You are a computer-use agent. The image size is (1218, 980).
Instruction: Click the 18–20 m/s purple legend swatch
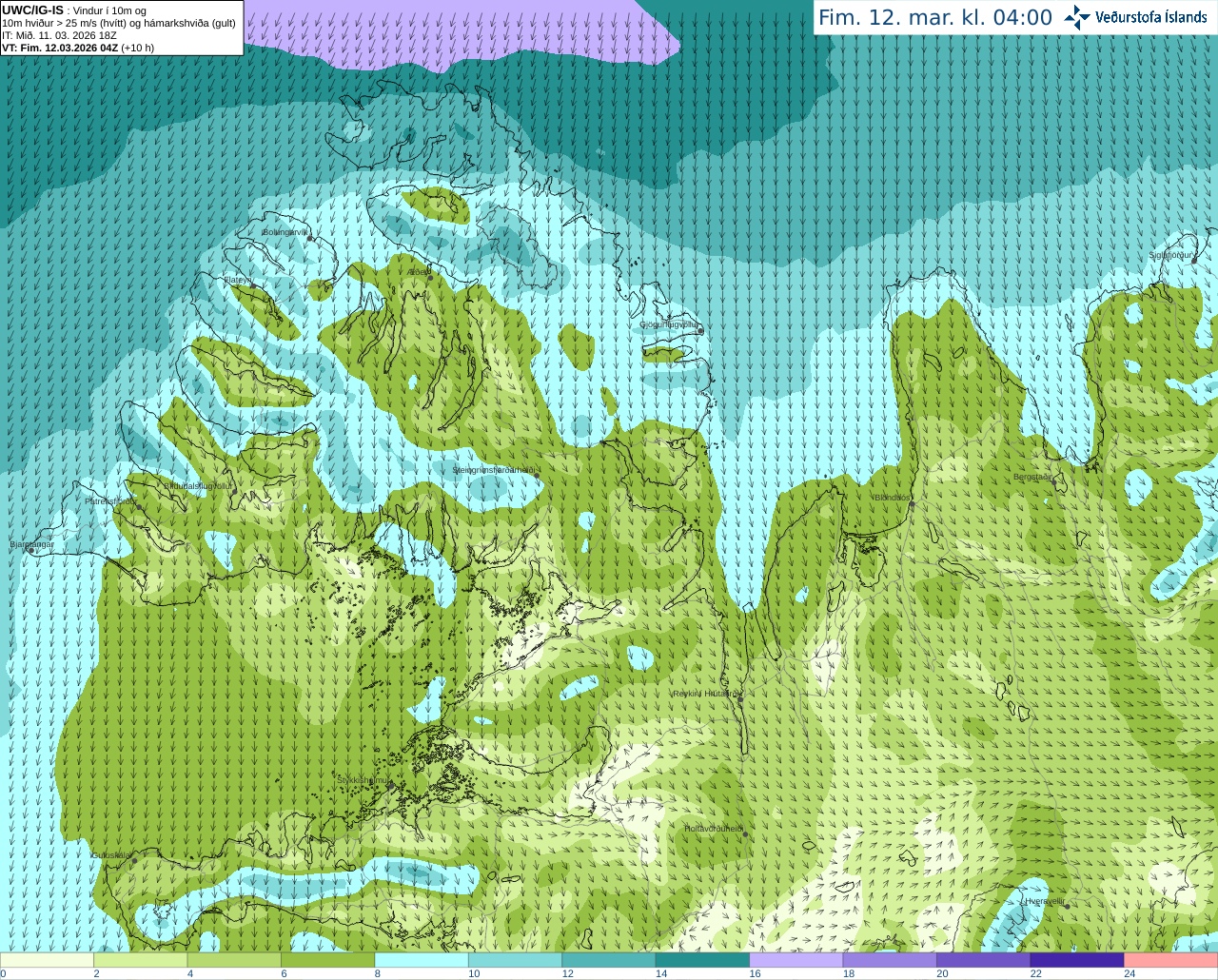point(890,960)
